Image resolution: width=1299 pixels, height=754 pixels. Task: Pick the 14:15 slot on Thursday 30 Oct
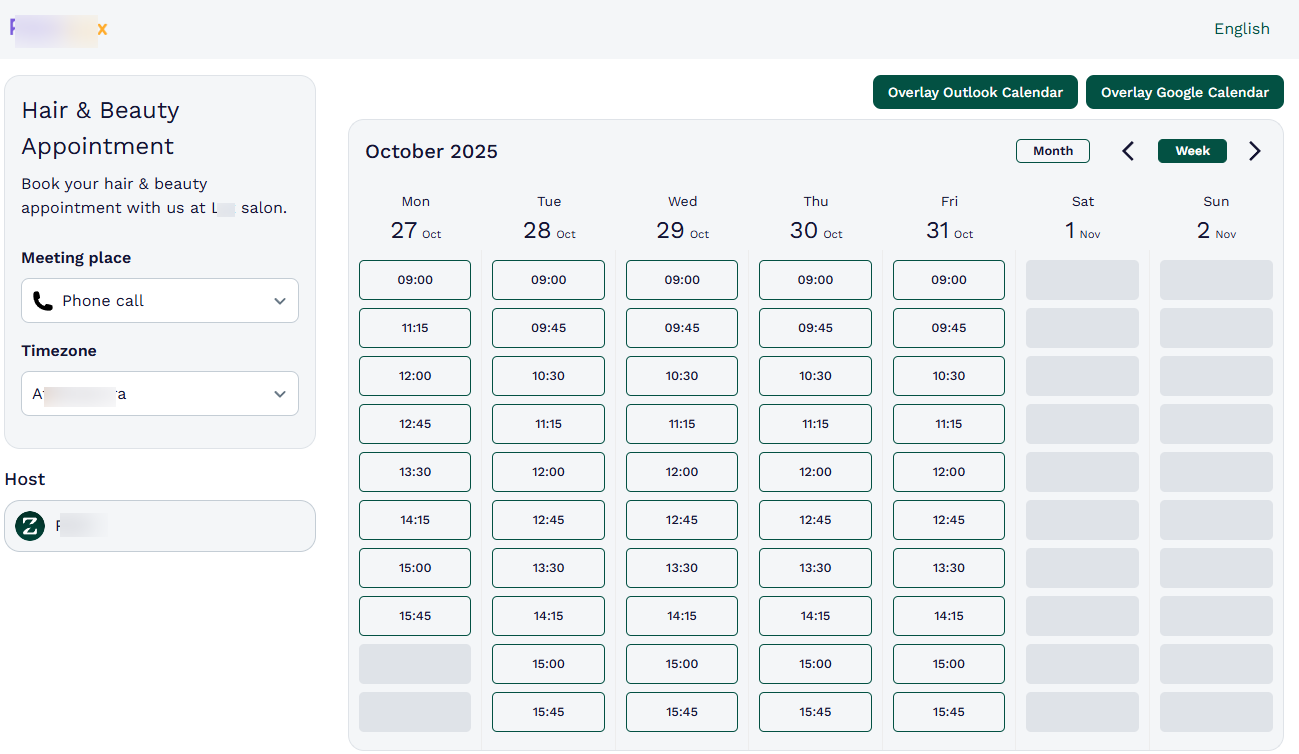point(815,616)
